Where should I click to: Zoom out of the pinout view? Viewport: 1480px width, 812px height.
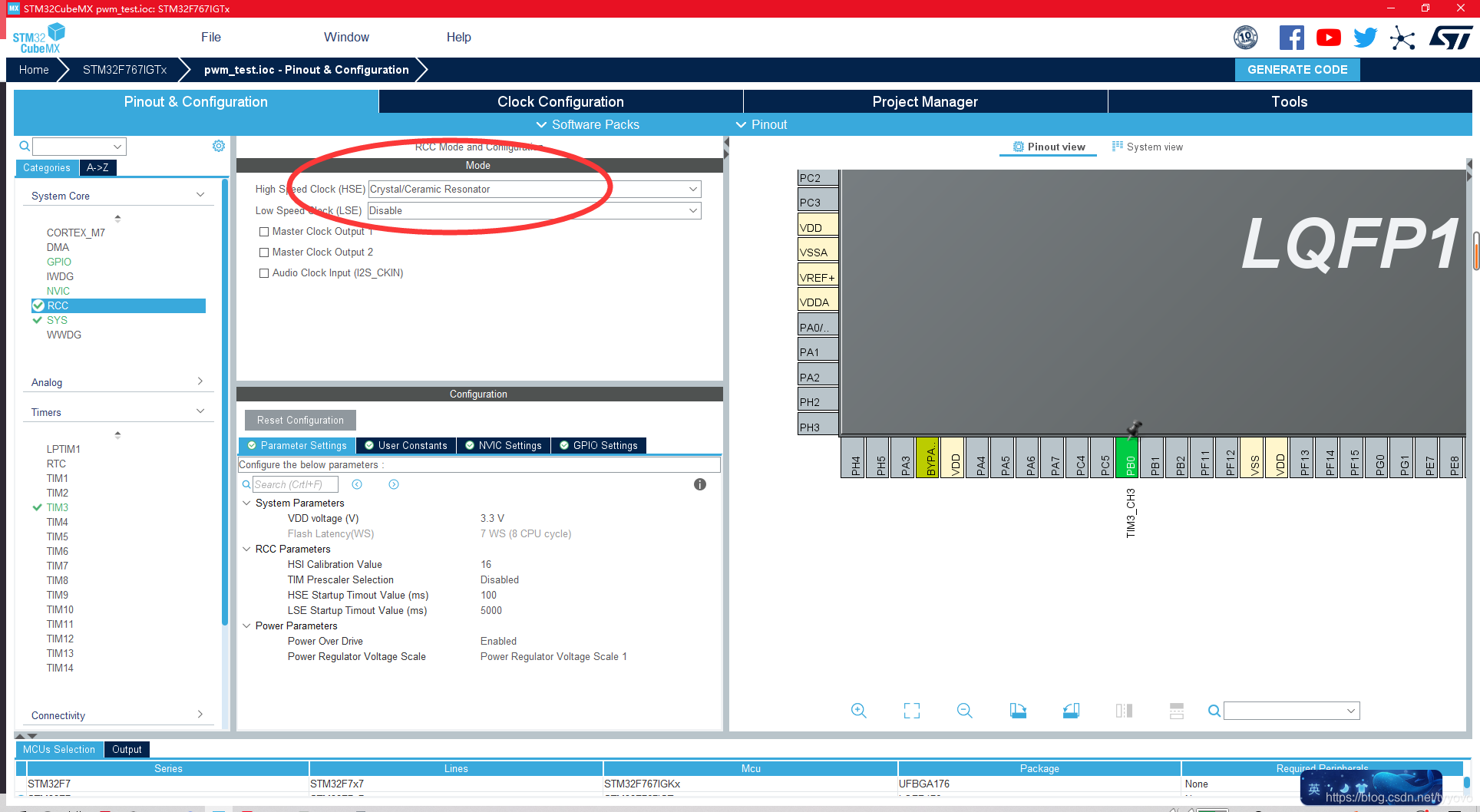click(965, 711)
